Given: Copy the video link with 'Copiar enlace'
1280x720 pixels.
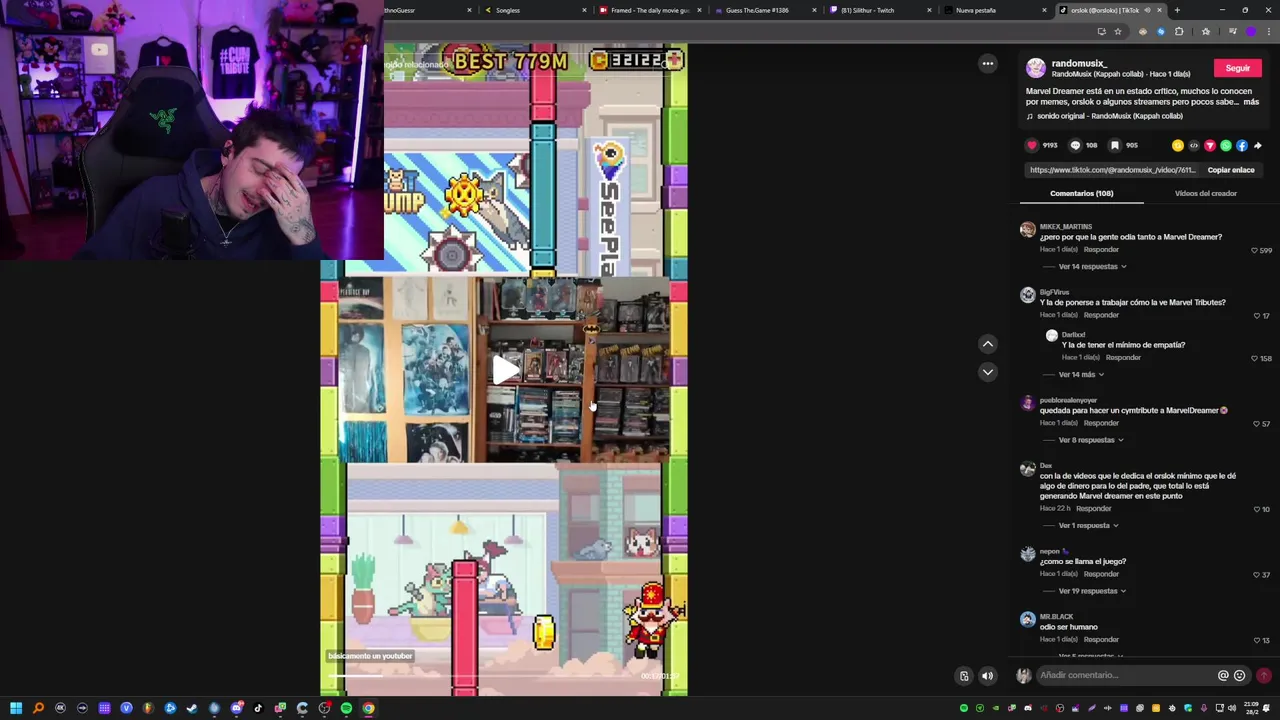Looking at the screenshot, I should (1230, 170).
